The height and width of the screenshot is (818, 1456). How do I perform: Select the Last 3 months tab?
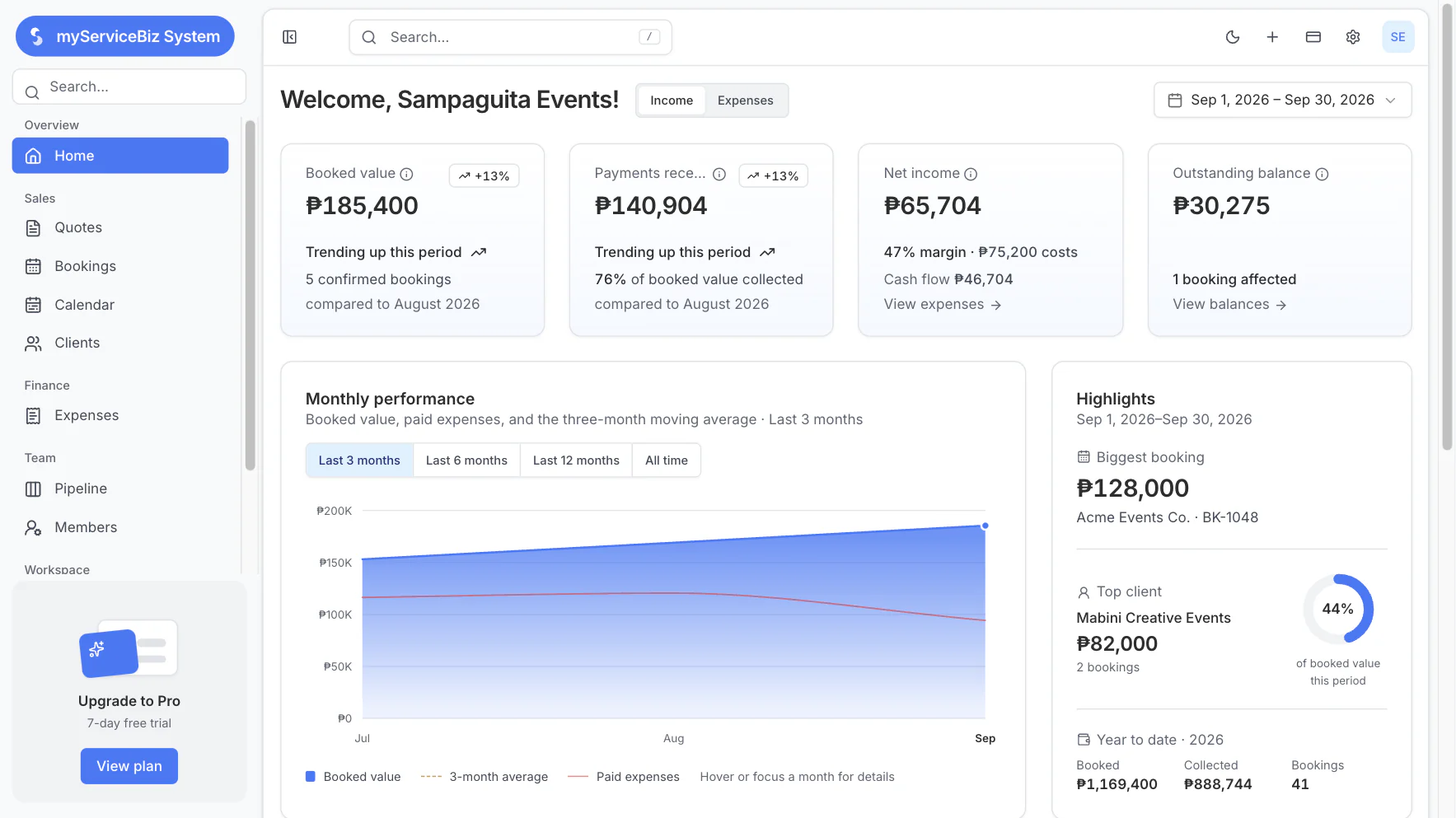click(x=359, y=460)
